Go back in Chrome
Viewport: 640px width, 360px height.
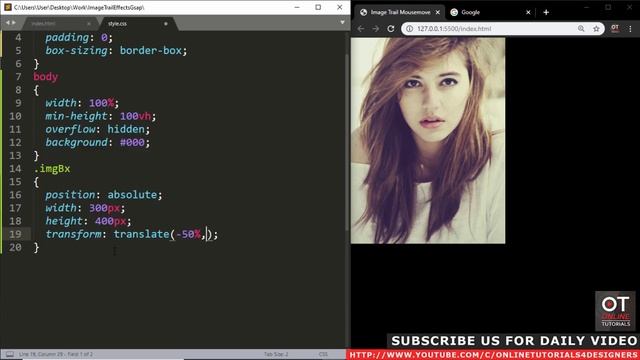pos(361,29)
